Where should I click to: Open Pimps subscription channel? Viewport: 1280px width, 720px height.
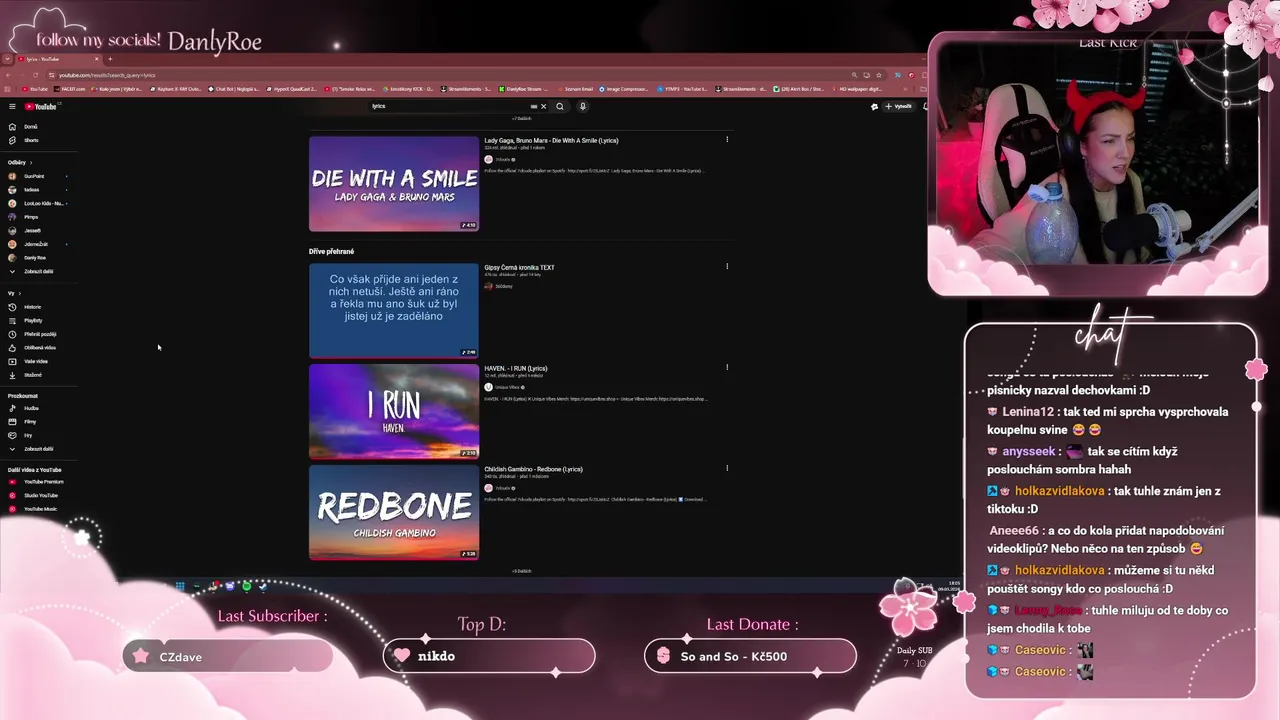tap(31, 217)
